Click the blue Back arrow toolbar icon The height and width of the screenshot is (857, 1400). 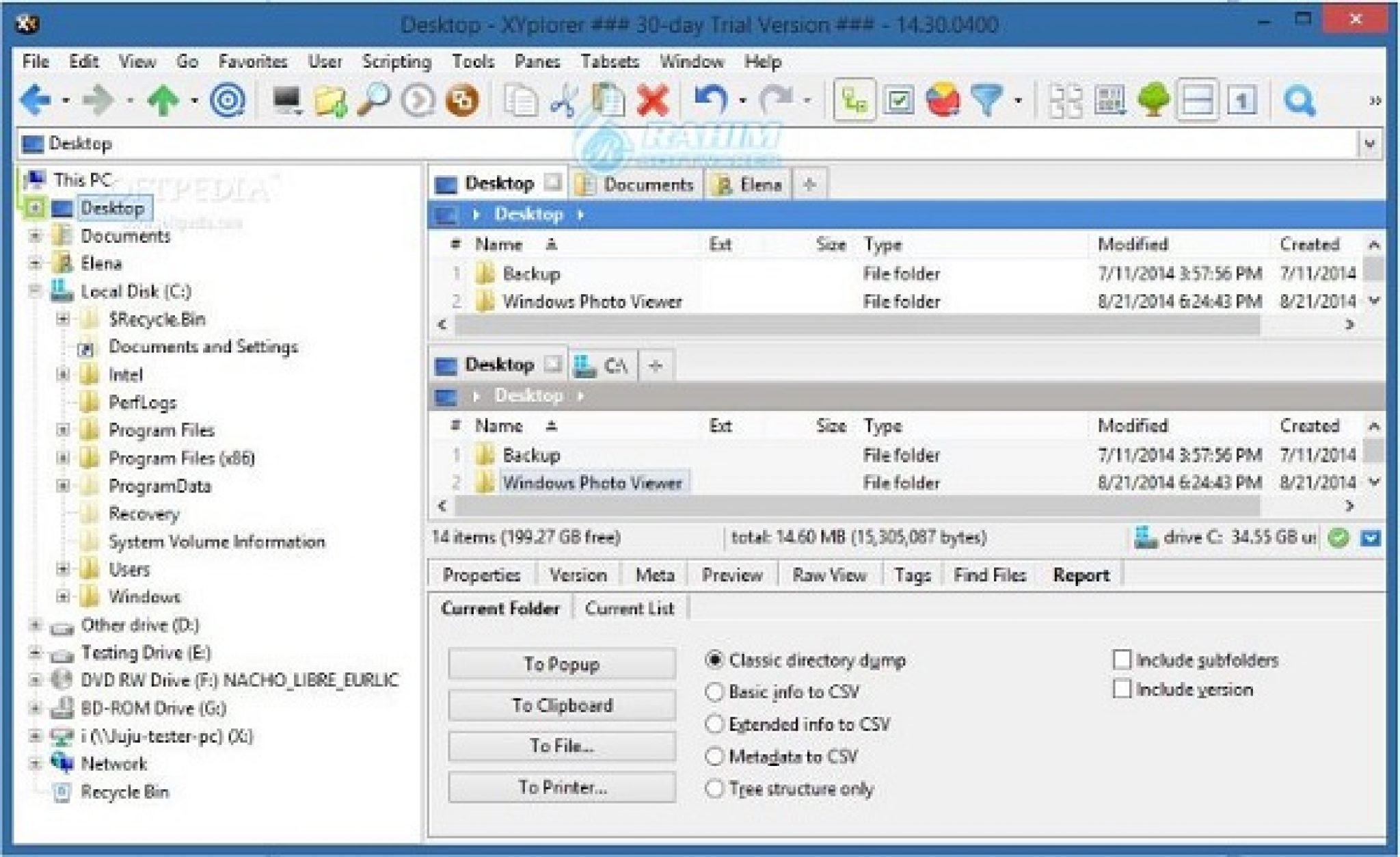(x=36, y=101)
